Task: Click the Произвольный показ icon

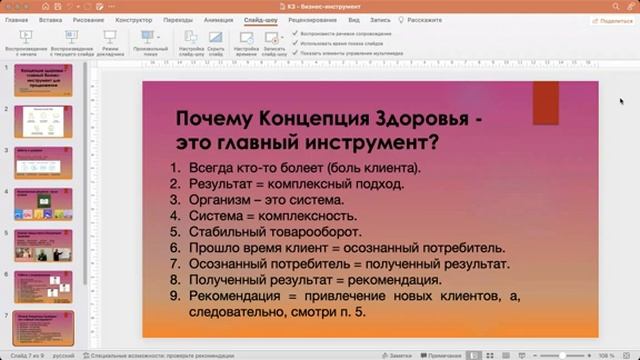Action: [x=147, y=37]
